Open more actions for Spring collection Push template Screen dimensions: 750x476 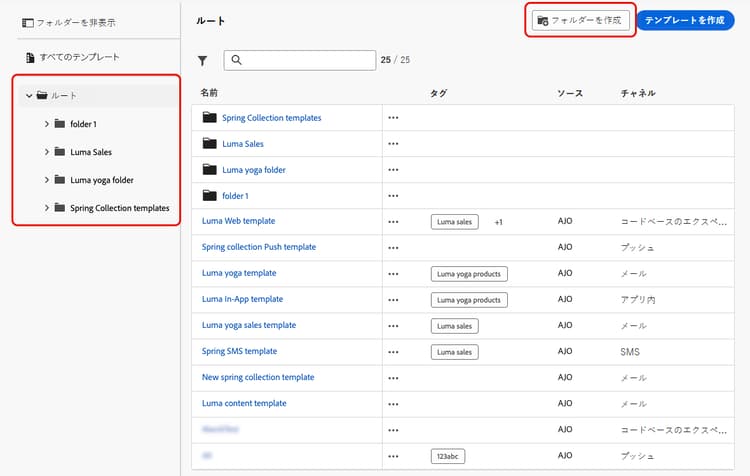tap(393, 248)
